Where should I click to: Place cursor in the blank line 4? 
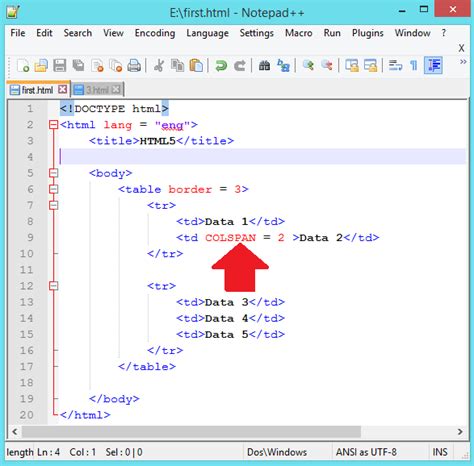pos(263,157)
